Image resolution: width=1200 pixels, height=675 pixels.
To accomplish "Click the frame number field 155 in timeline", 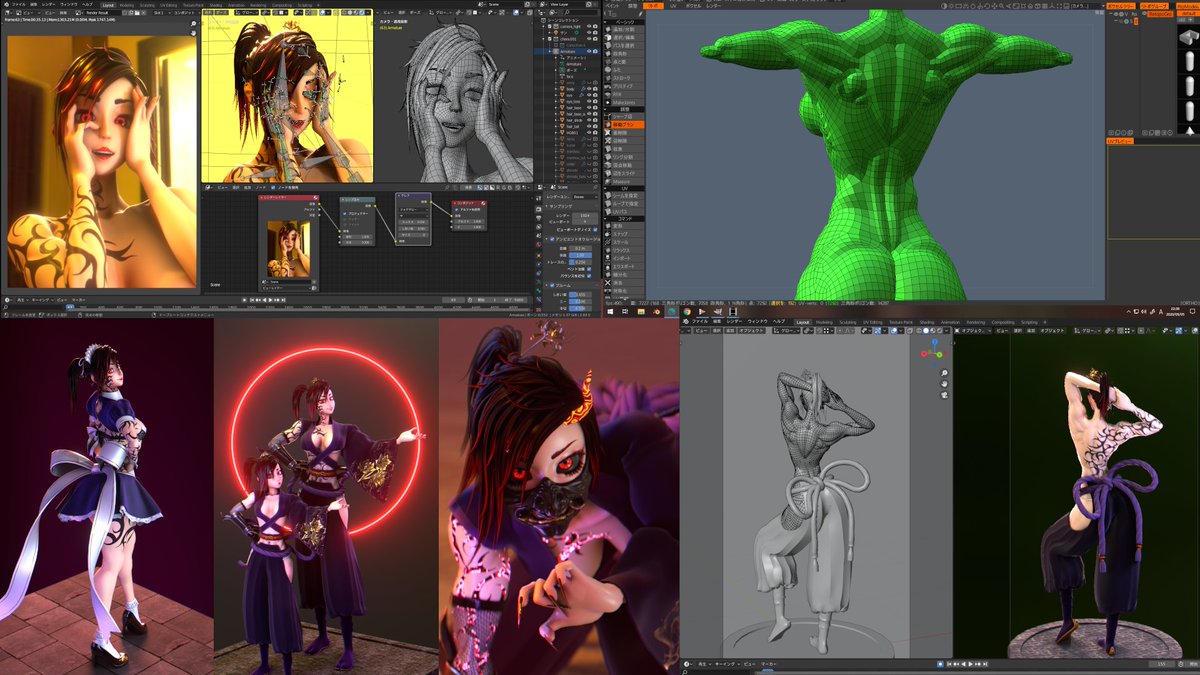I will coord(1162,664).
